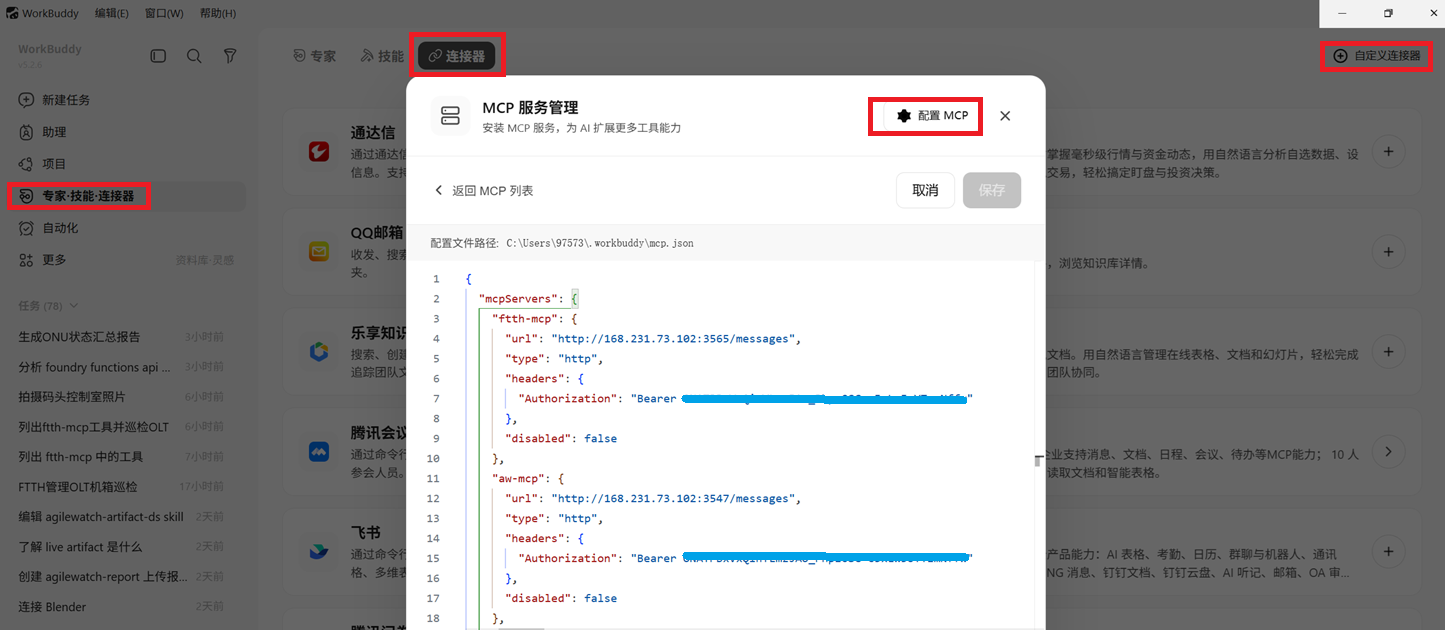This screenshot has width=1445, height=630.
Task: Expand 腾讯会议 details with the chevron arrow
Action: pos(1388,452)
